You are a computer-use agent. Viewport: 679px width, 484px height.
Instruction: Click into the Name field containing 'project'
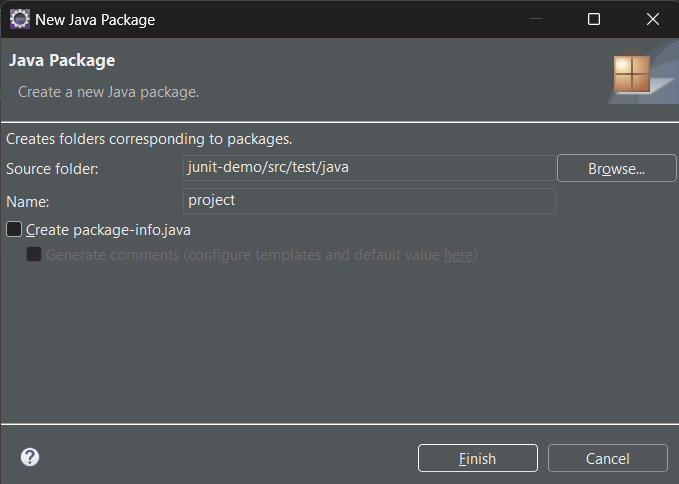pos(369,200)
